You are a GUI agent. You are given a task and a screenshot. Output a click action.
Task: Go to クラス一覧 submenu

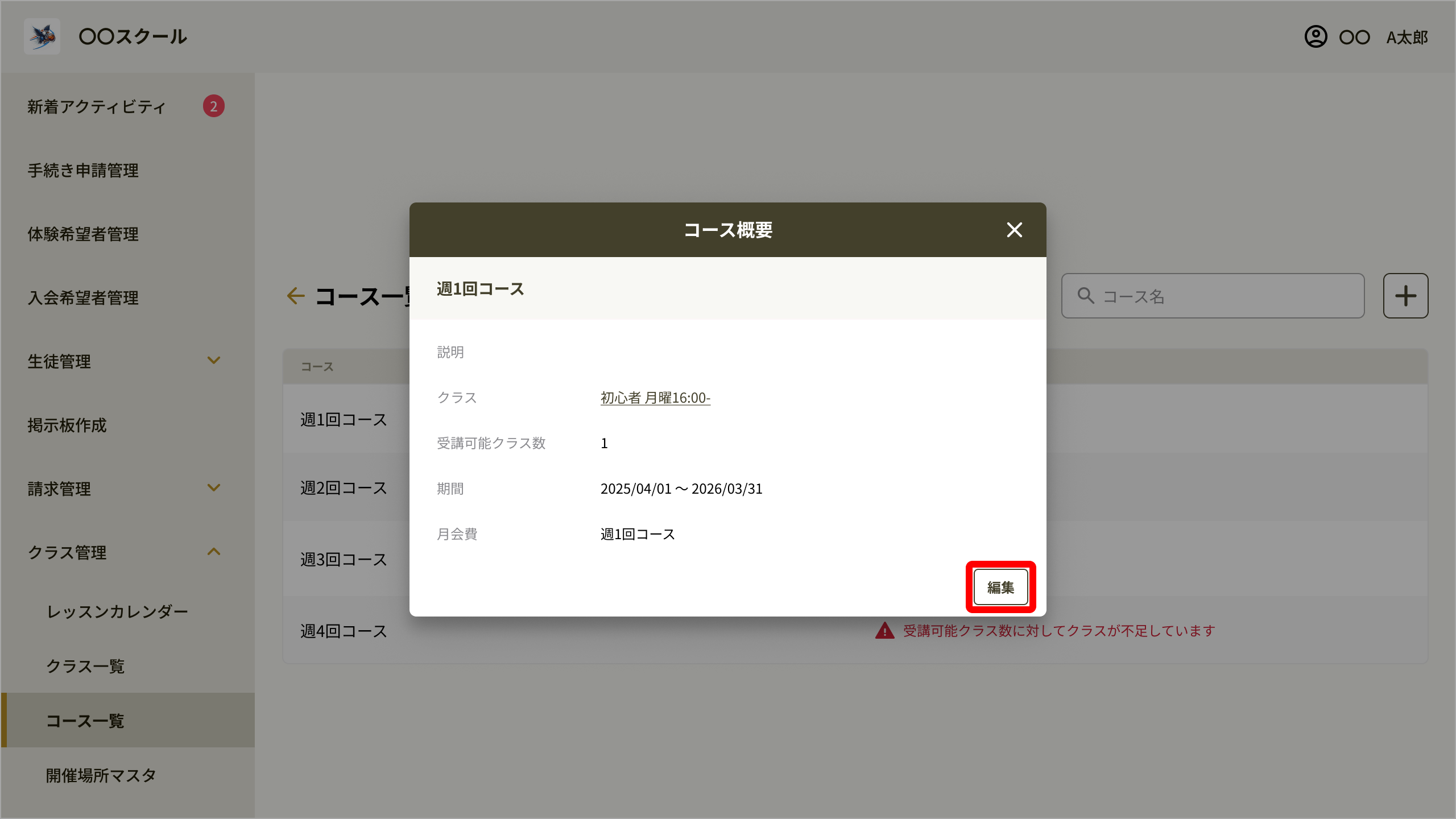tap(85, 667)
